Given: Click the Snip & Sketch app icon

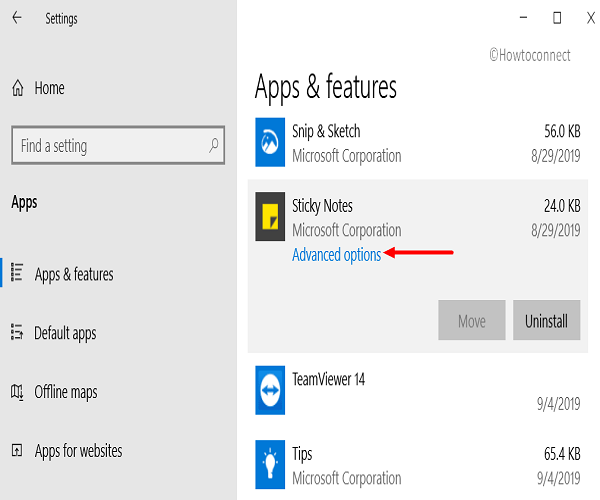Looking at the screenshot, I should tap(270, 142).
